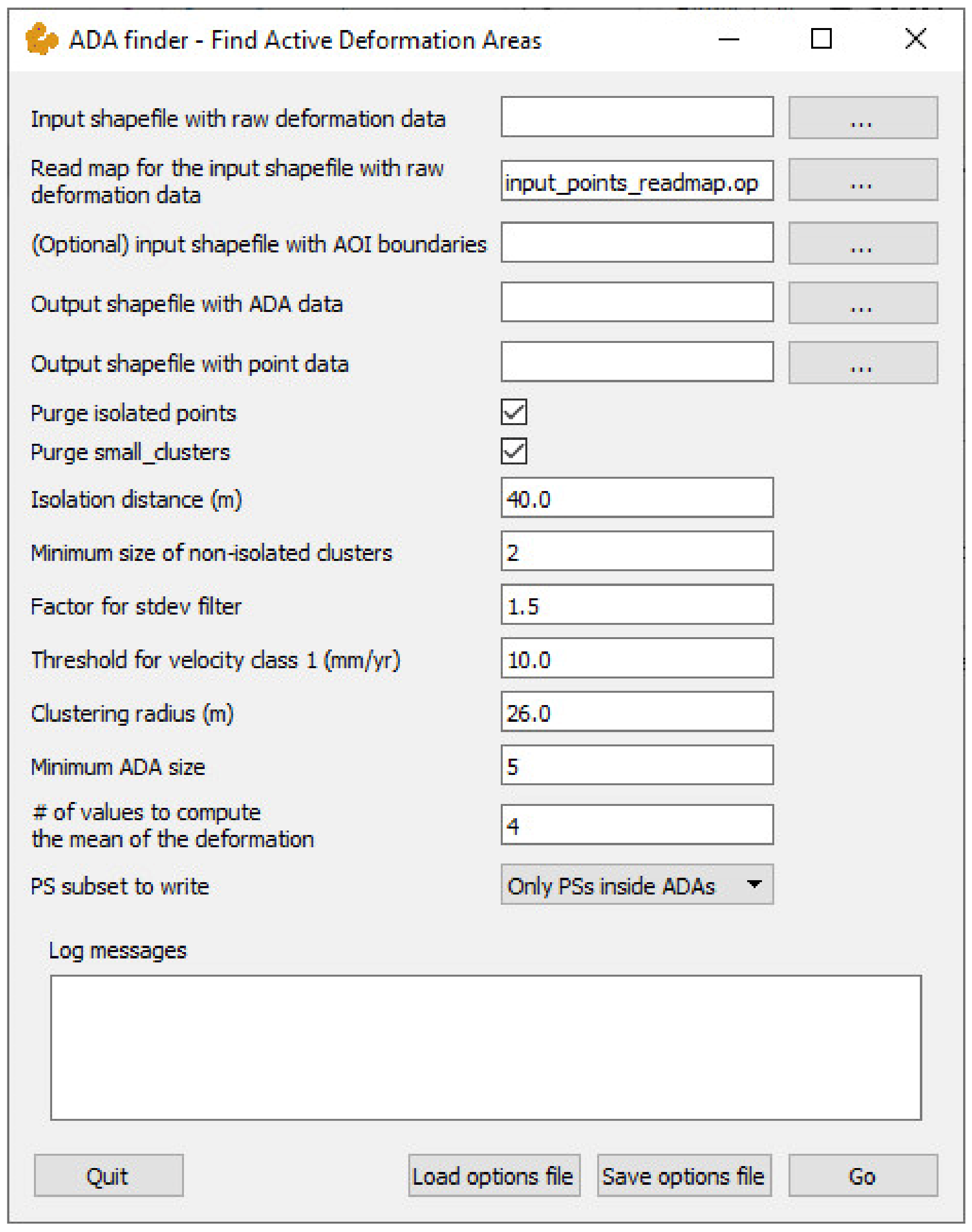Click Load options file button
This screenshot has width=972, height=1232.
pos(493,1175)
